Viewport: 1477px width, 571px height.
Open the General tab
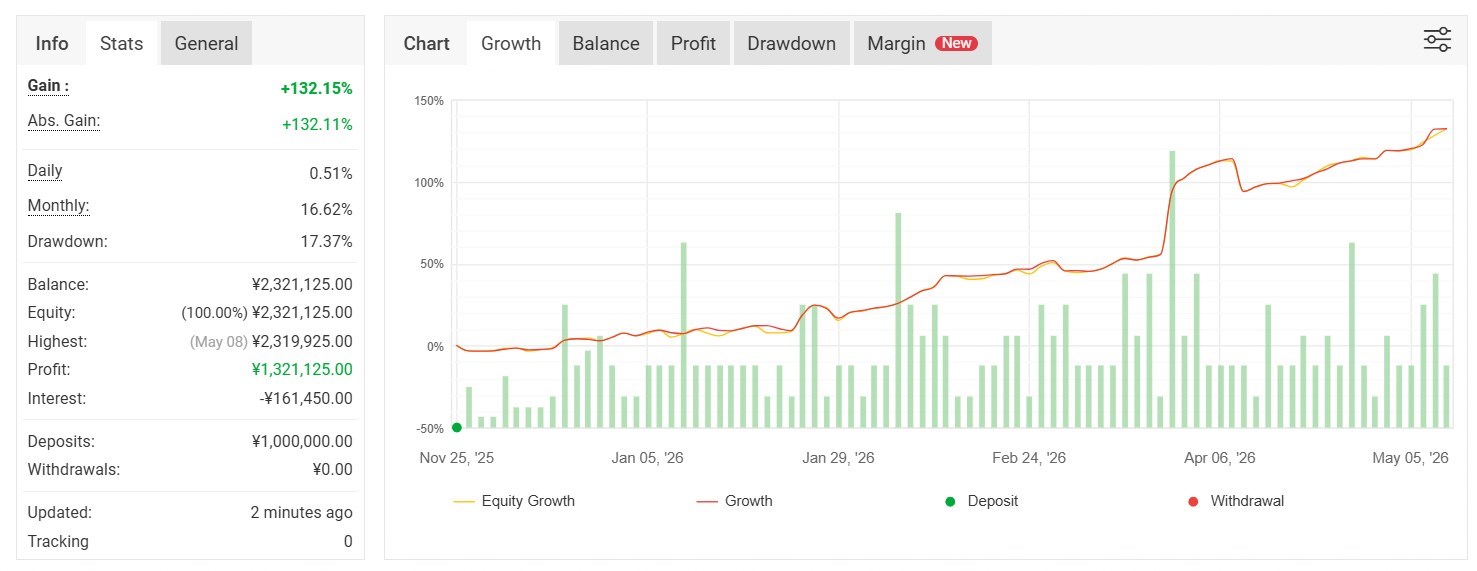point(206,43)
